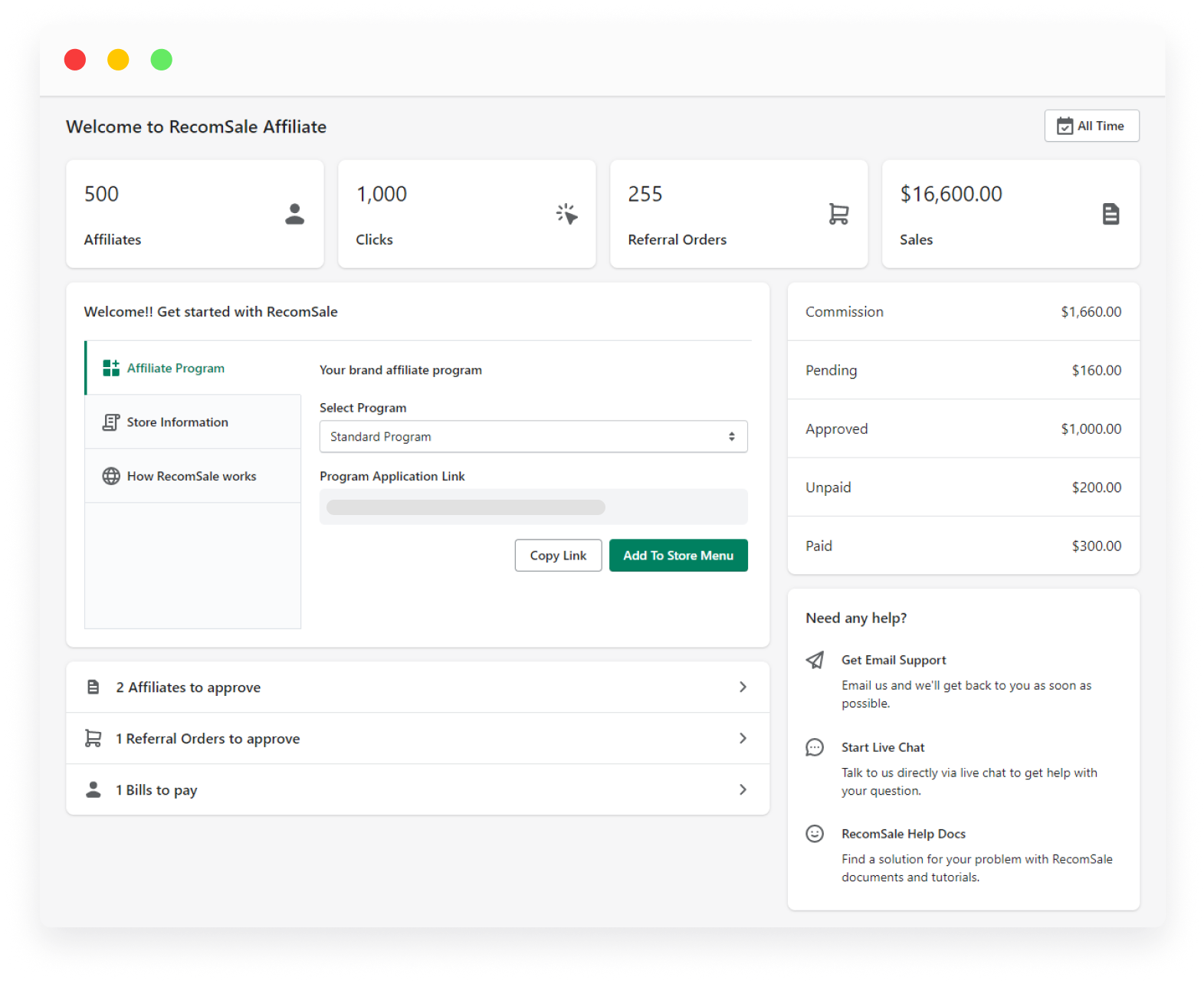Click the 500 Affiliates count
The image size is (1204, 981).
(x=101, y=194)
